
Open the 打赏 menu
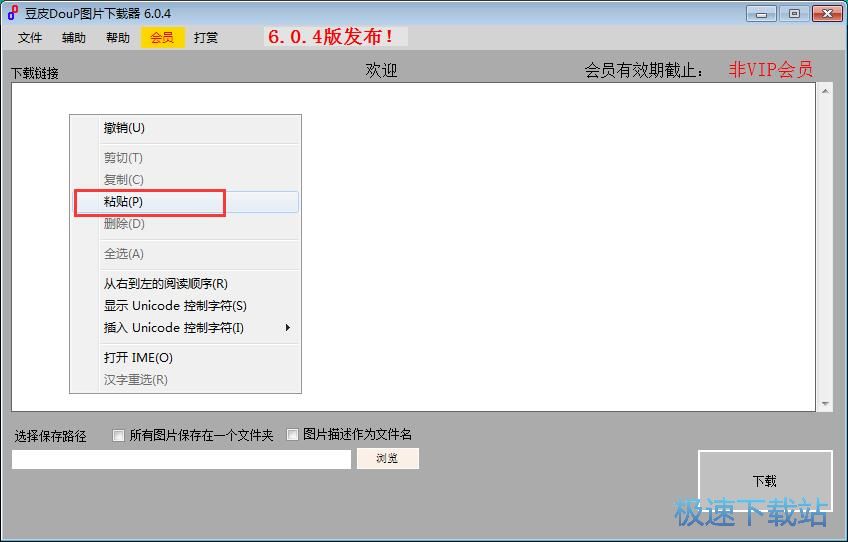pyautogui.click(x=206, y=38)
